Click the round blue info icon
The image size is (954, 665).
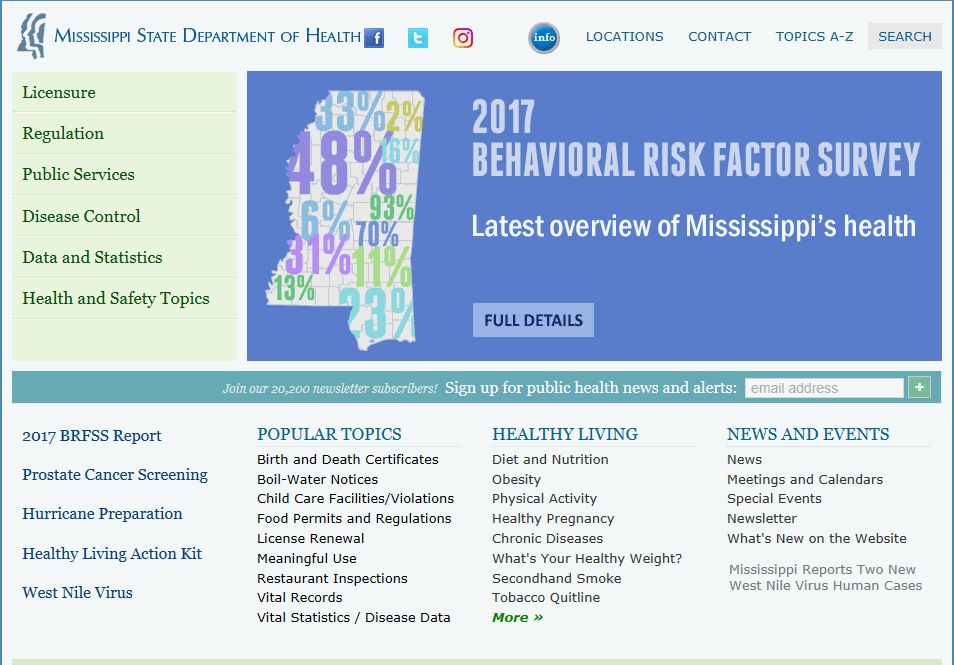click(x=544, y=38)
